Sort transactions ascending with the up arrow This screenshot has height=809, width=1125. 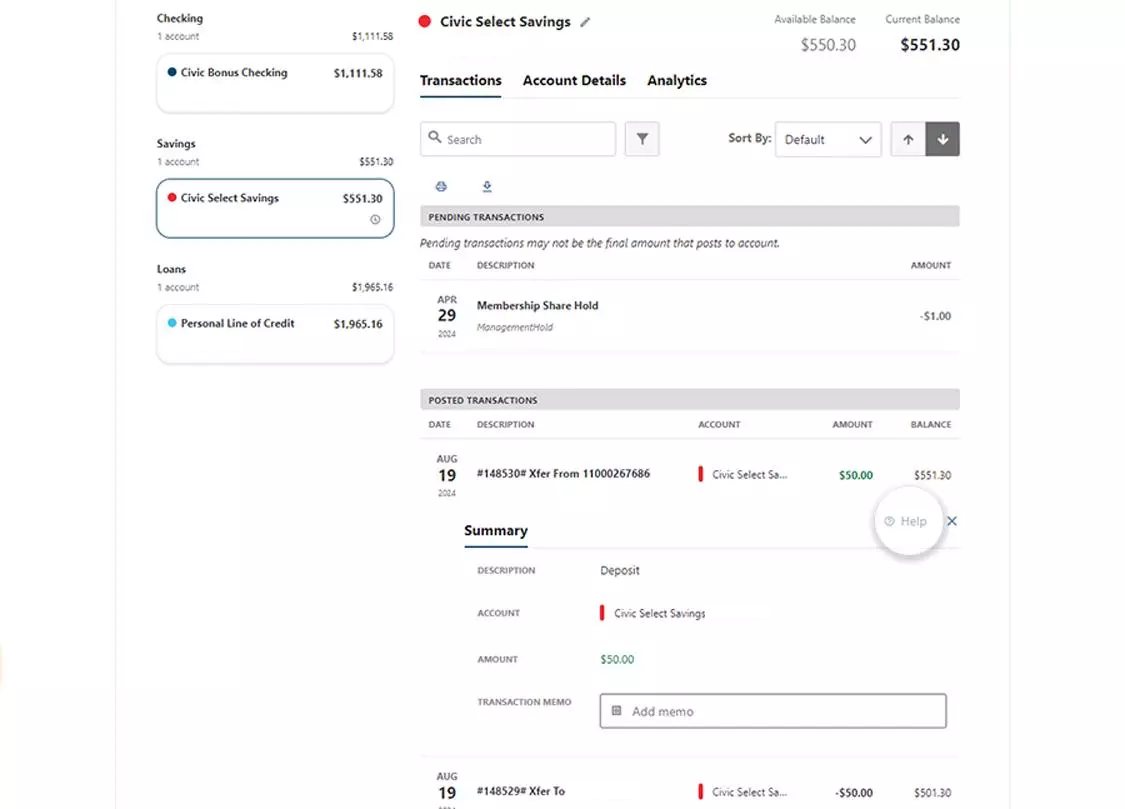[907, 139]
